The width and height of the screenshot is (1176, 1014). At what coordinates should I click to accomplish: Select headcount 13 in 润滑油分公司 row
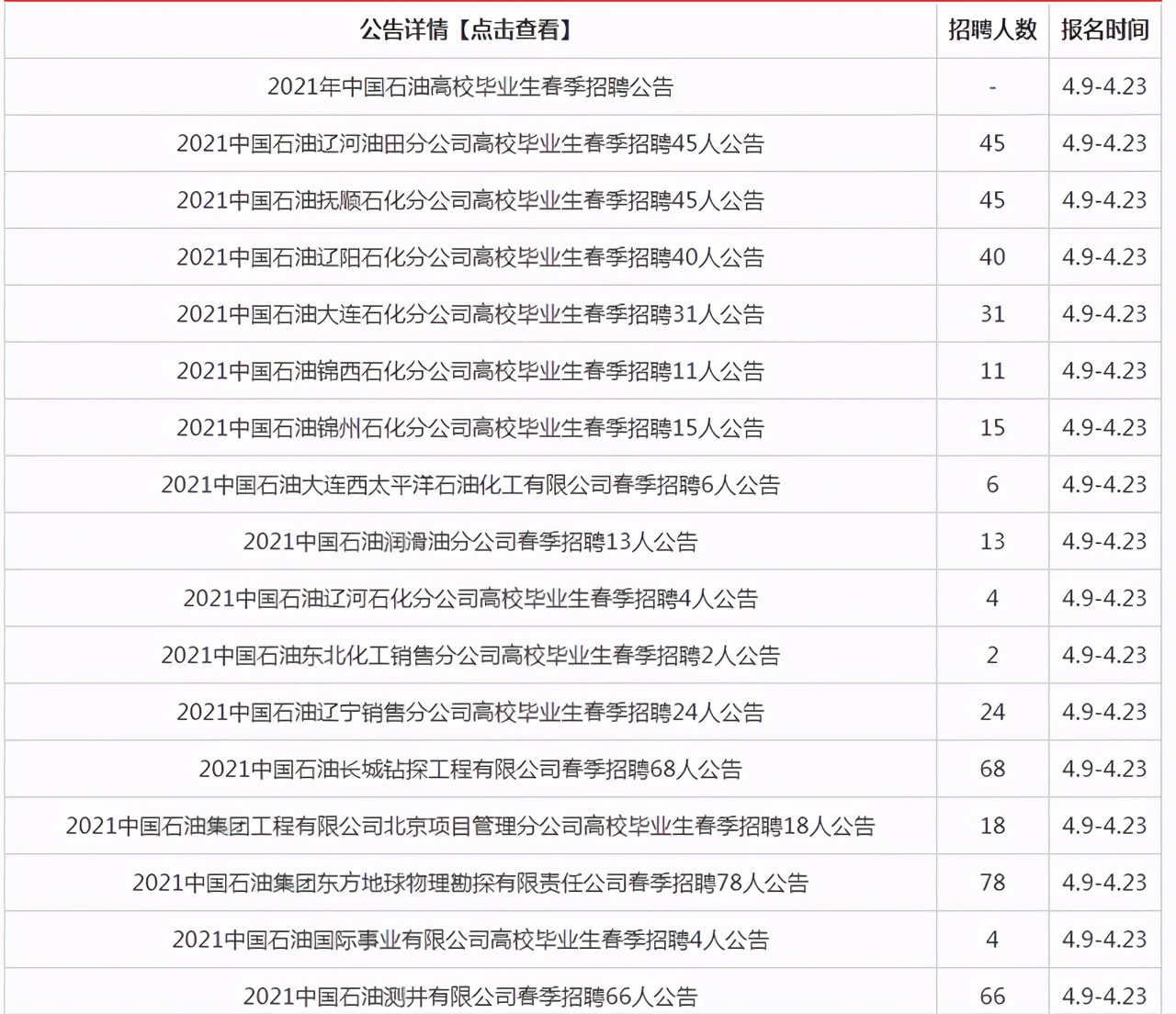[x=992, y=542]
